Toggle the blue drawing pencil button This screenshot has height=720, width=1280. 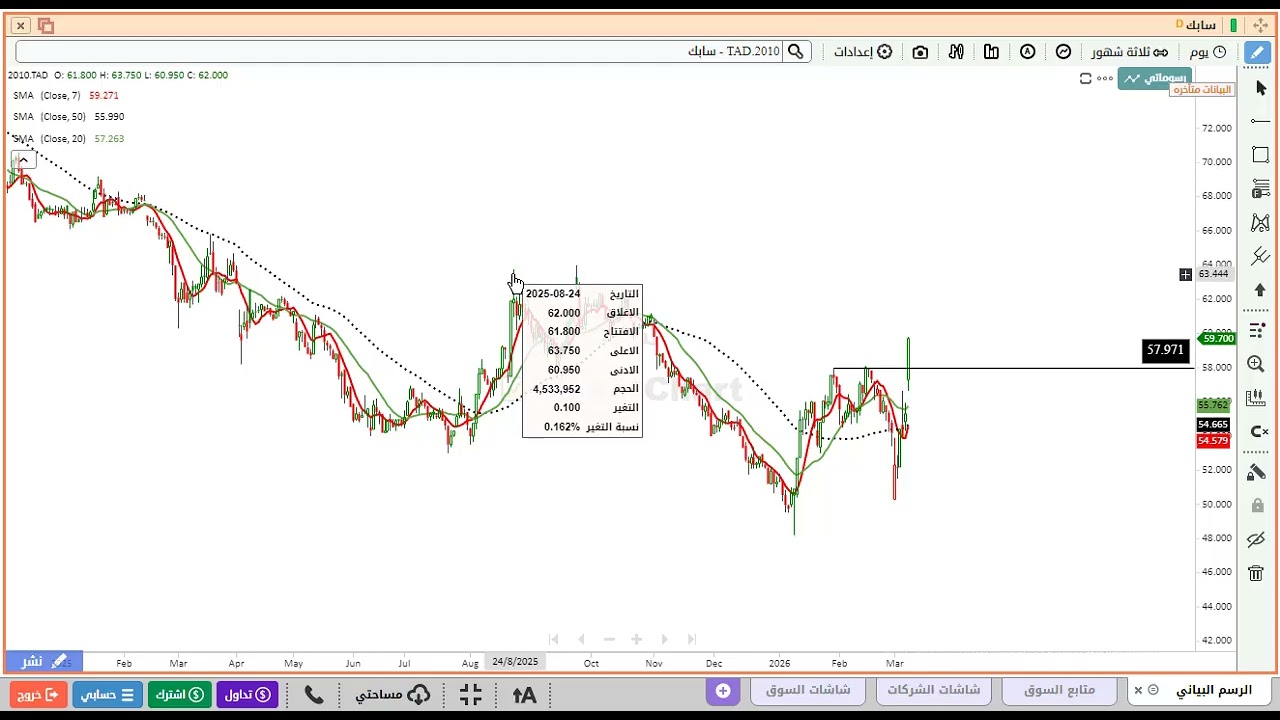(x=1257, y=52)
